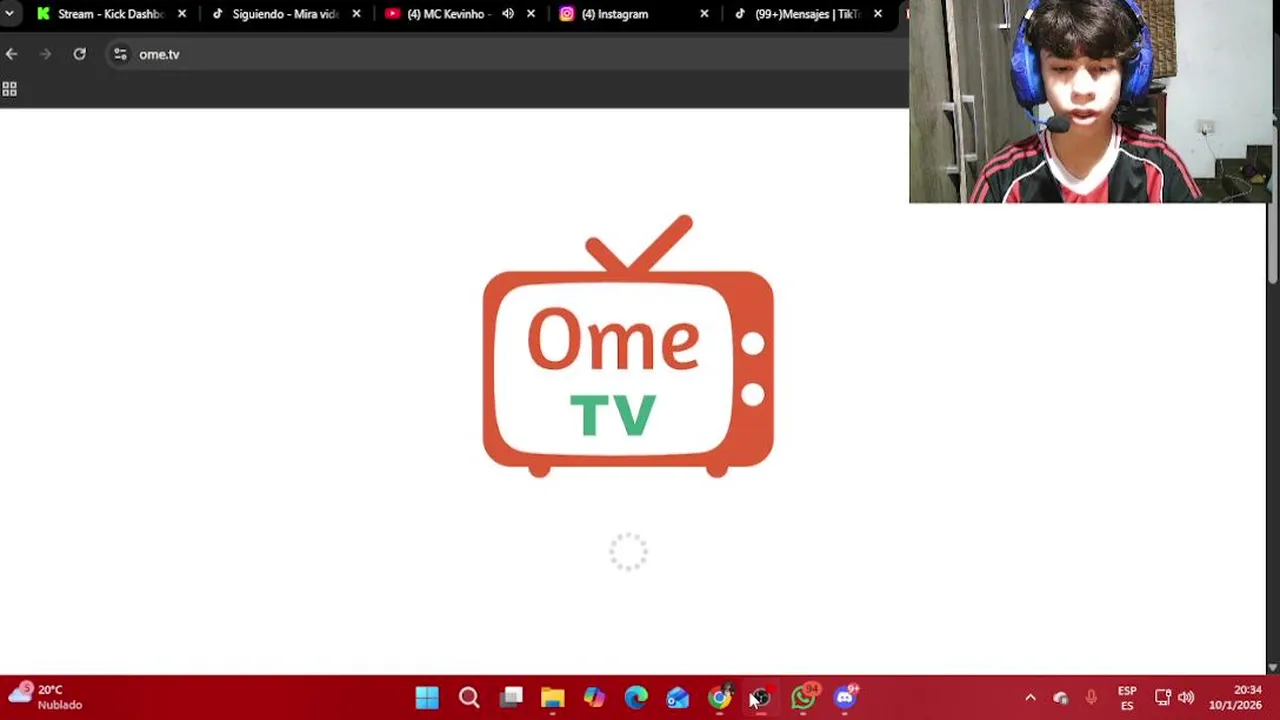Reload the ome.tv page
1280x720 pixels.
click(79, 54)
